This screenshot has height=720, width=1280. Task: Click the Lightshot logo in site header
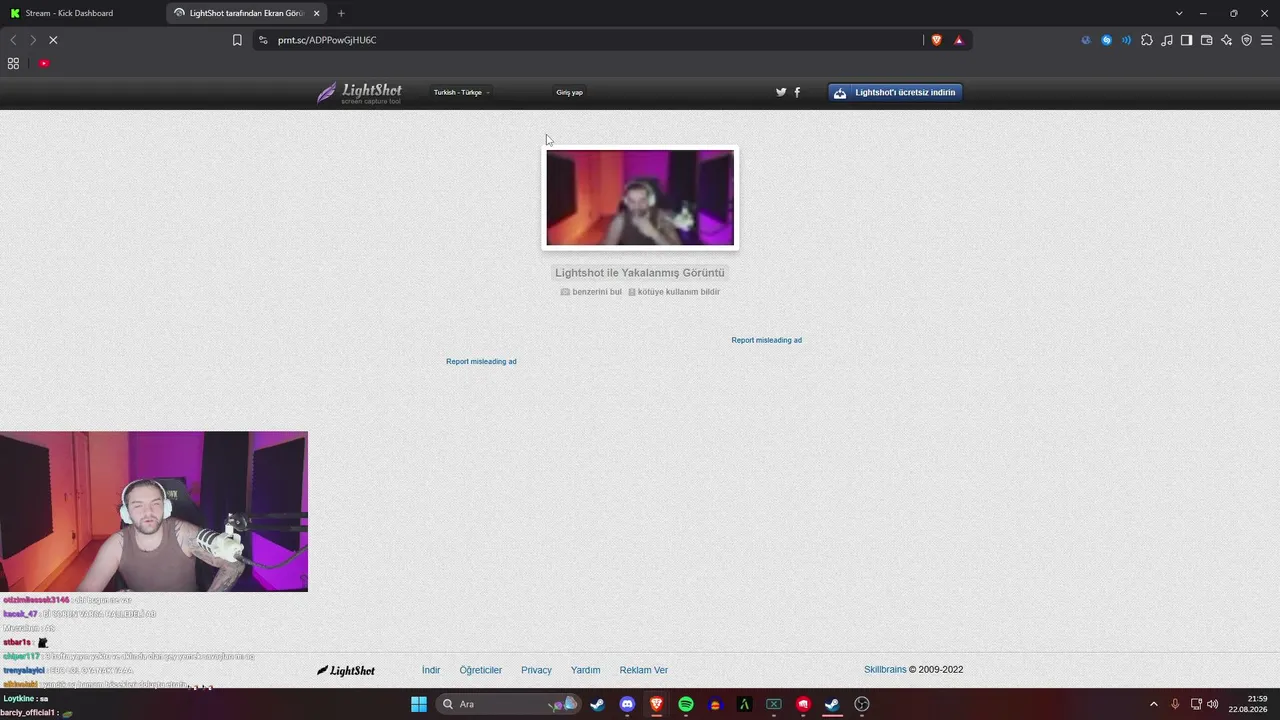(360, 93)
